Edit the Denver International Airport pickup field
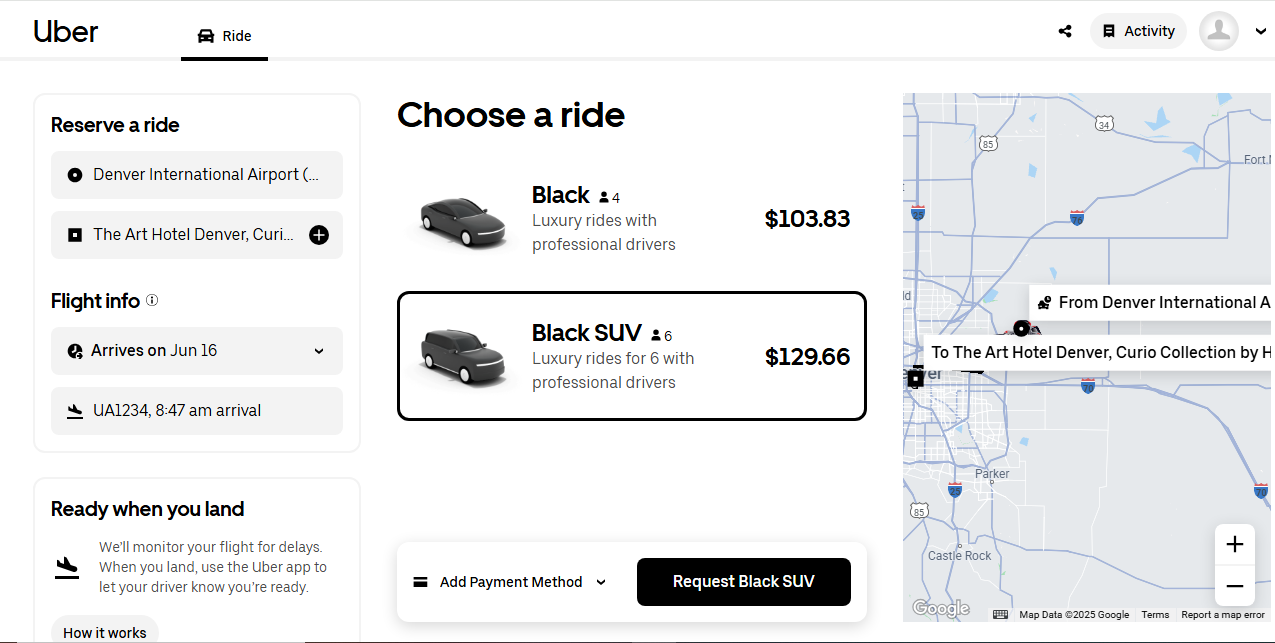1275x643 pixels. click(197, 175)
